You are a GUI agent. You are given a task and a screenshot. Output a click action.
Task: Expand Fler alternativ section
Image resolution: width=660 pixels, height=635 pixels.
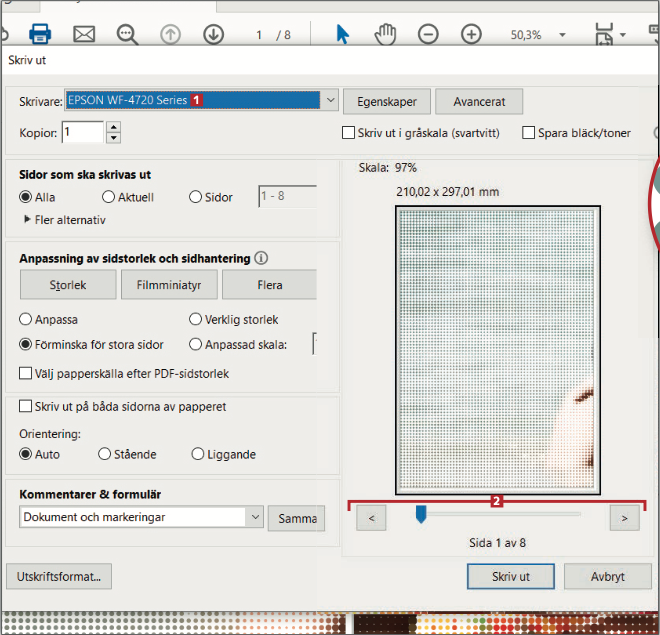coord(27,220)
